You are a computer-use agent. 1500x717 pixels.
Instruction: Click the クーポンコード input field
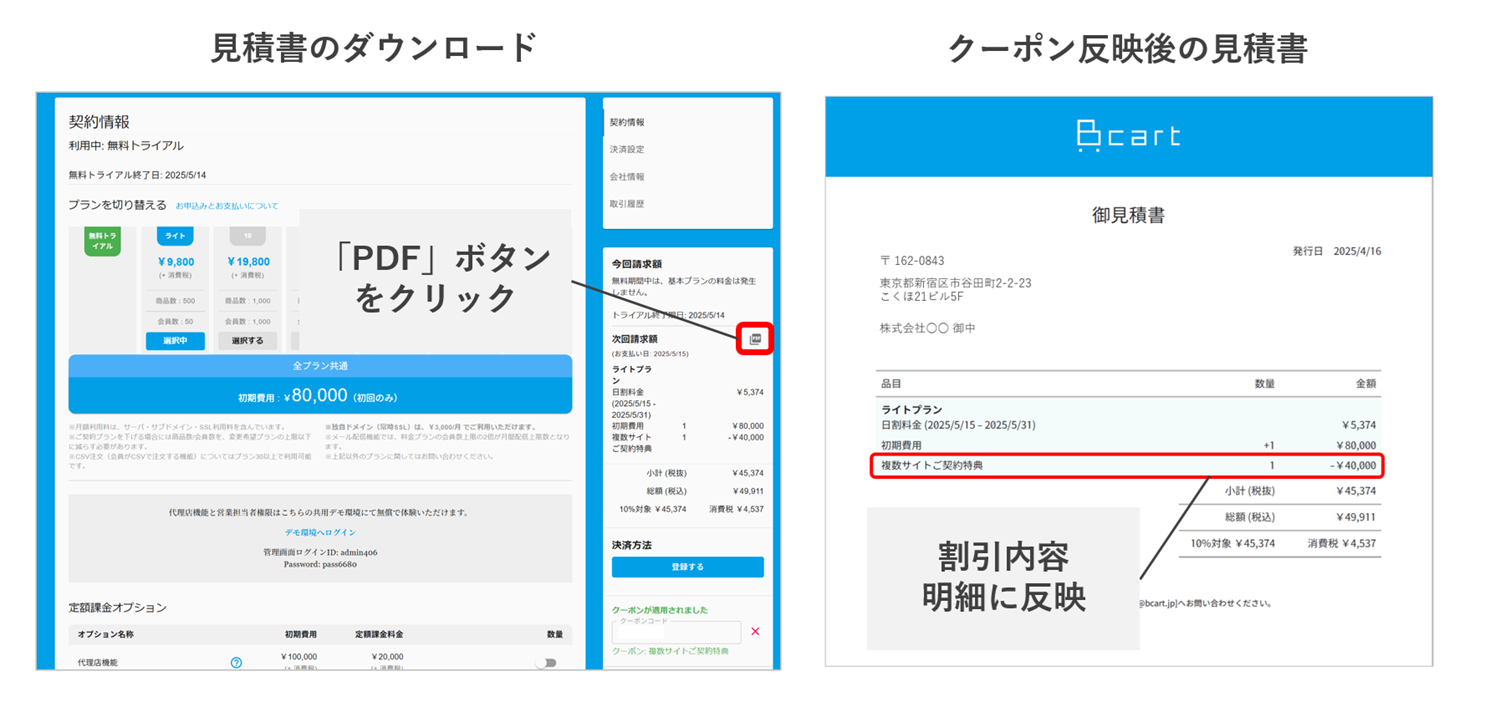point(677,632)
